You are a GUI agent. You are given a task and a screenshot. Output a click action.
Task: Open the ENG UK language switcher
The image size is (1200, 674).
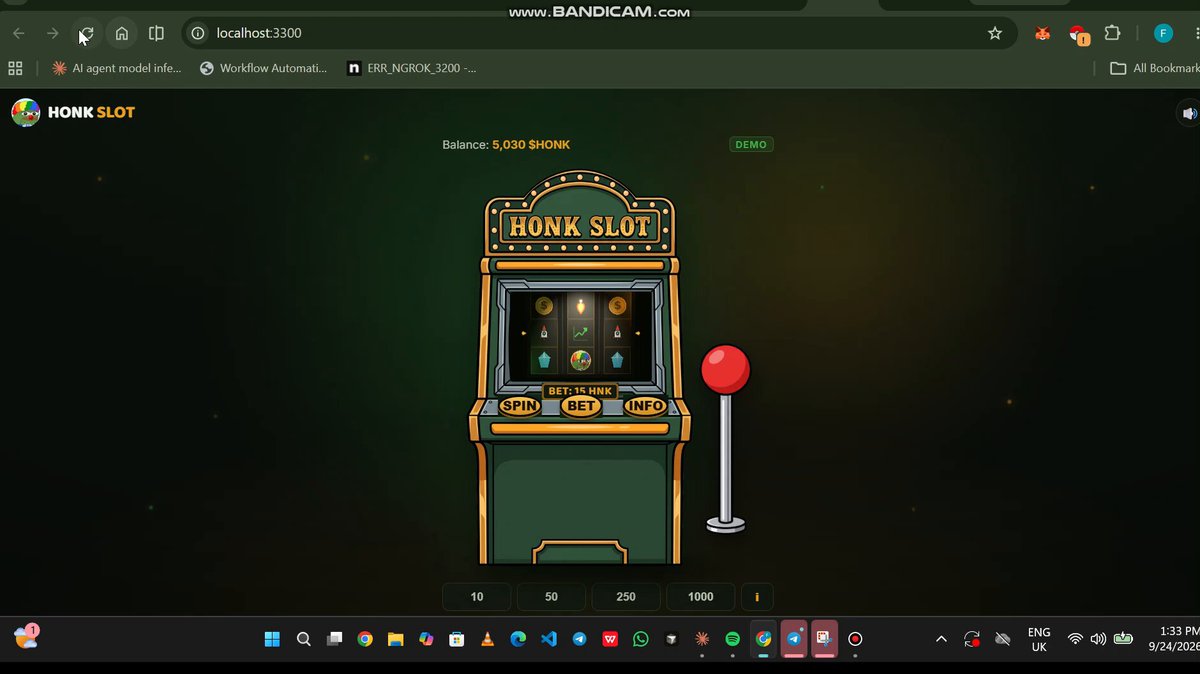[x=1039, y=639]
